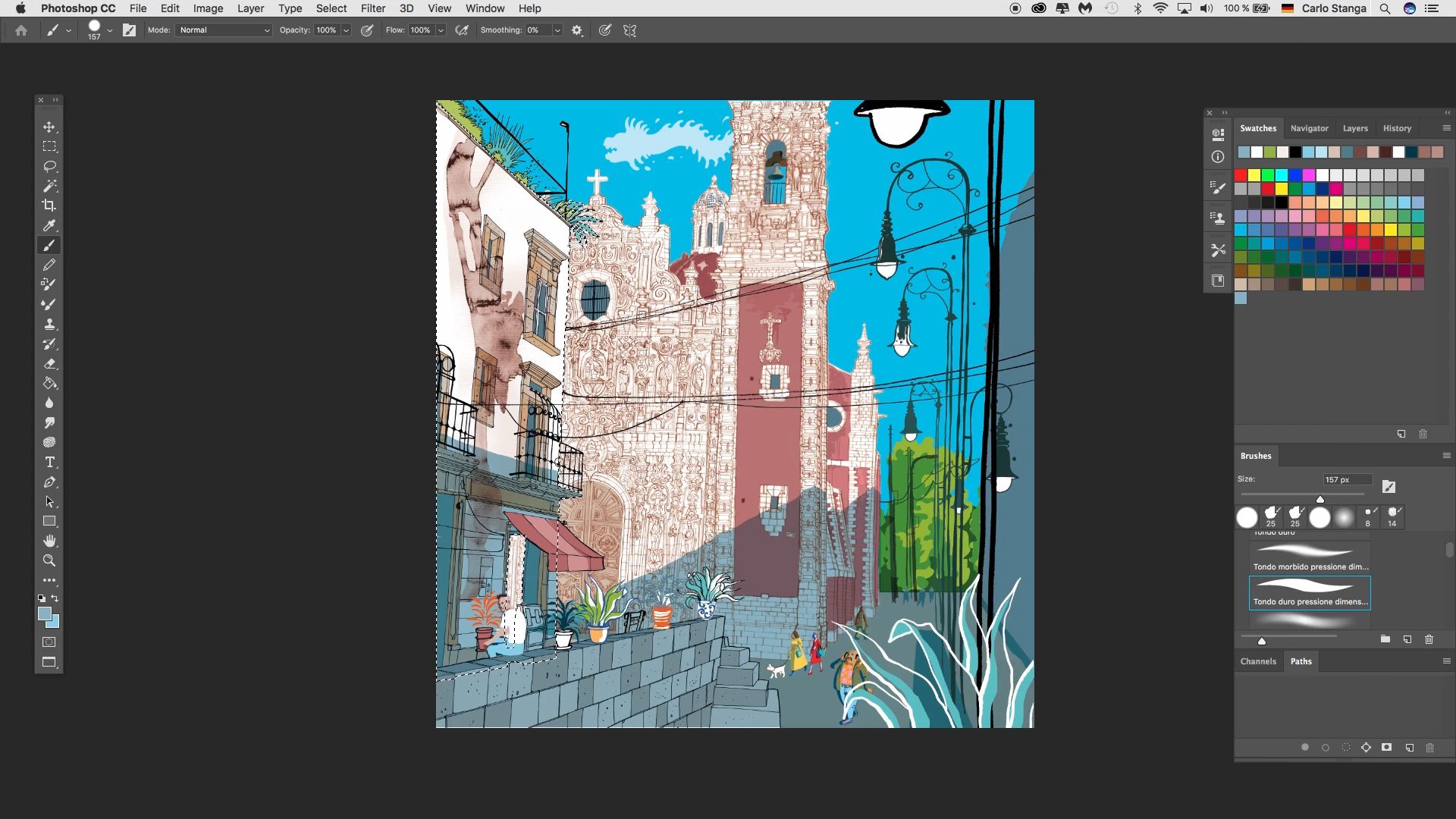Activate the Crop tool
The image size is (1456, 819).
(49, 206)
